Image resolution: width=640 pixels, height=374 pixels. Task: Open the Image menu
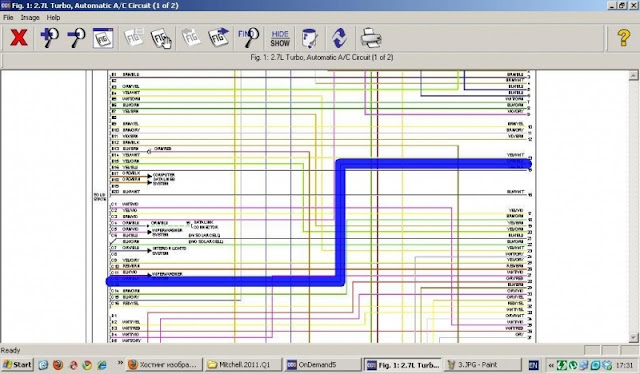30,18
